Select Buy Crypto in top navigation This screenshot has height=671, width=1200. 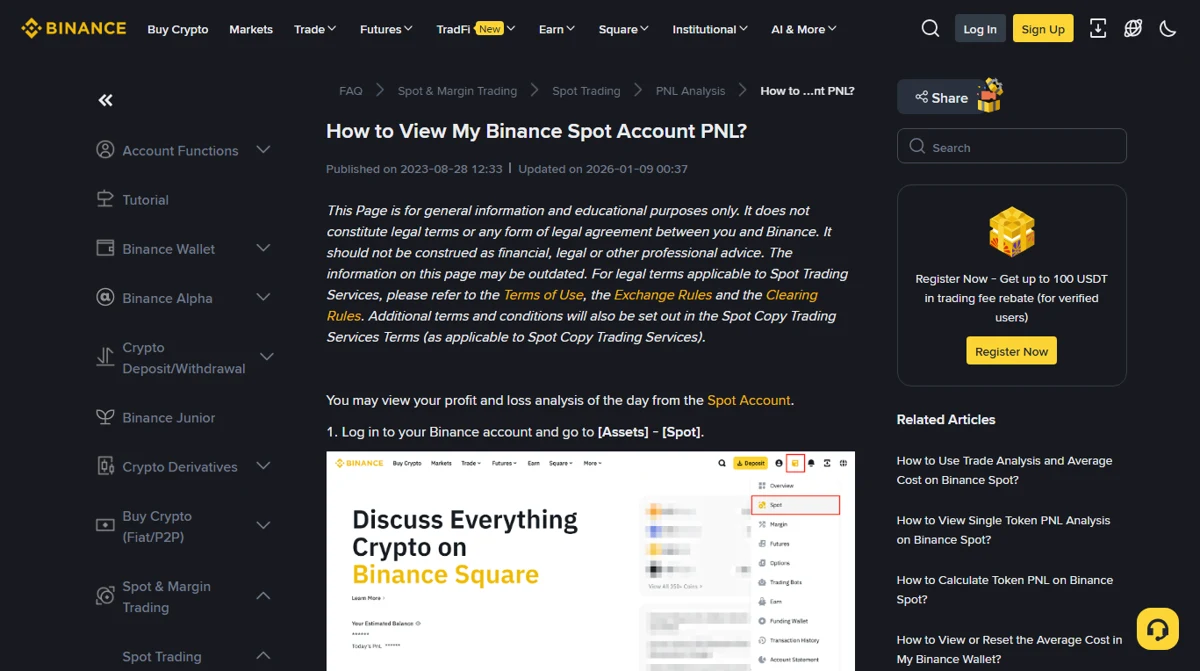pos(178,29)
